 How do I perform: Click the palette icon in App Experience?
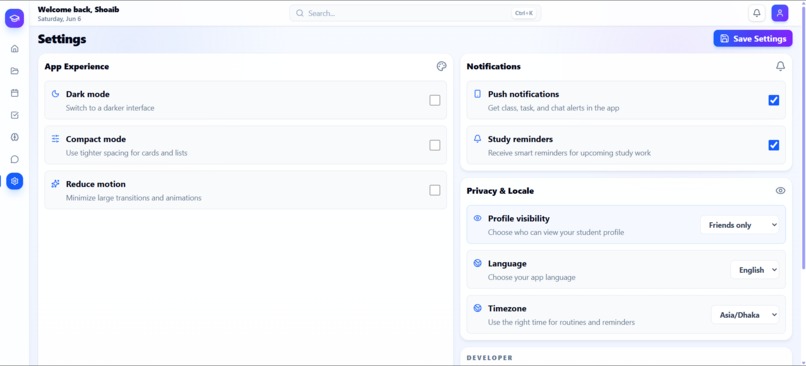click(442, 66)
